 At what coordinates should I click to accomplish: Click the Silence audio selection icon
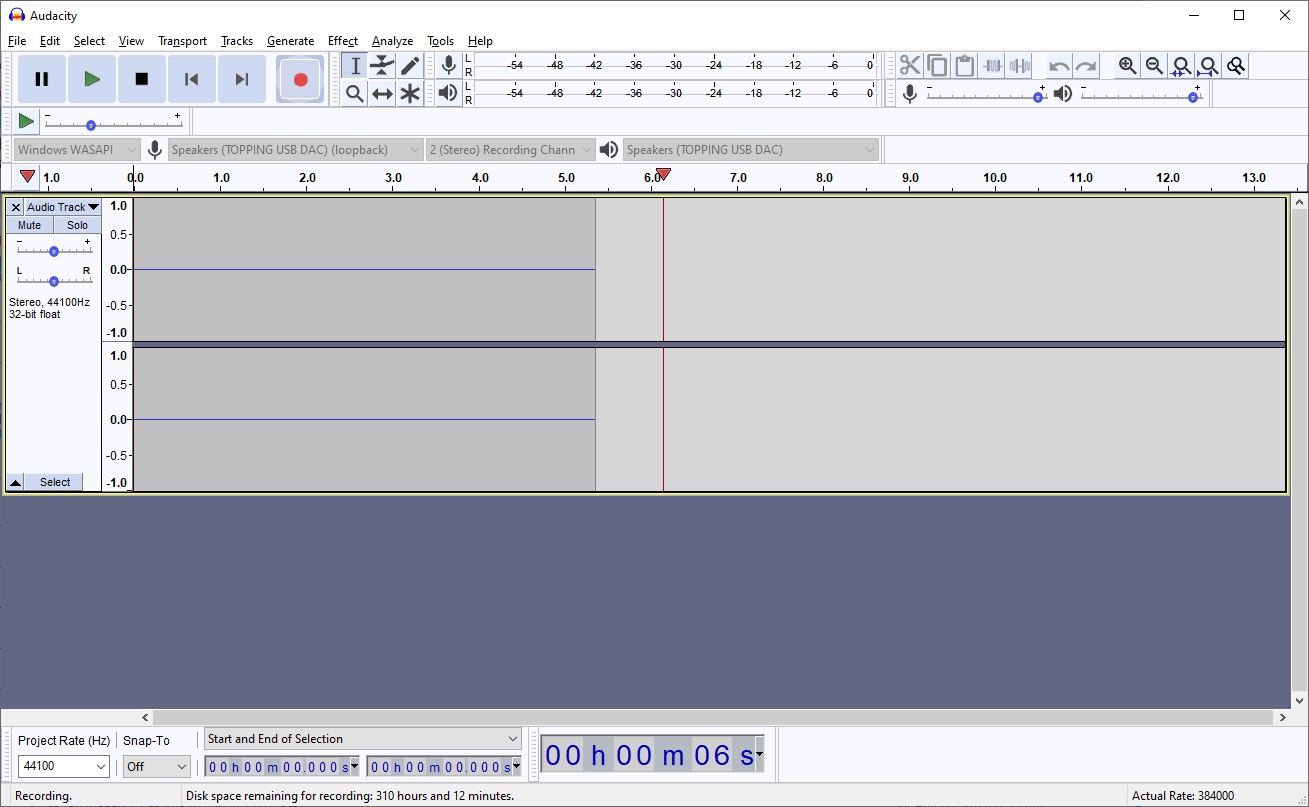(1019, 66)
